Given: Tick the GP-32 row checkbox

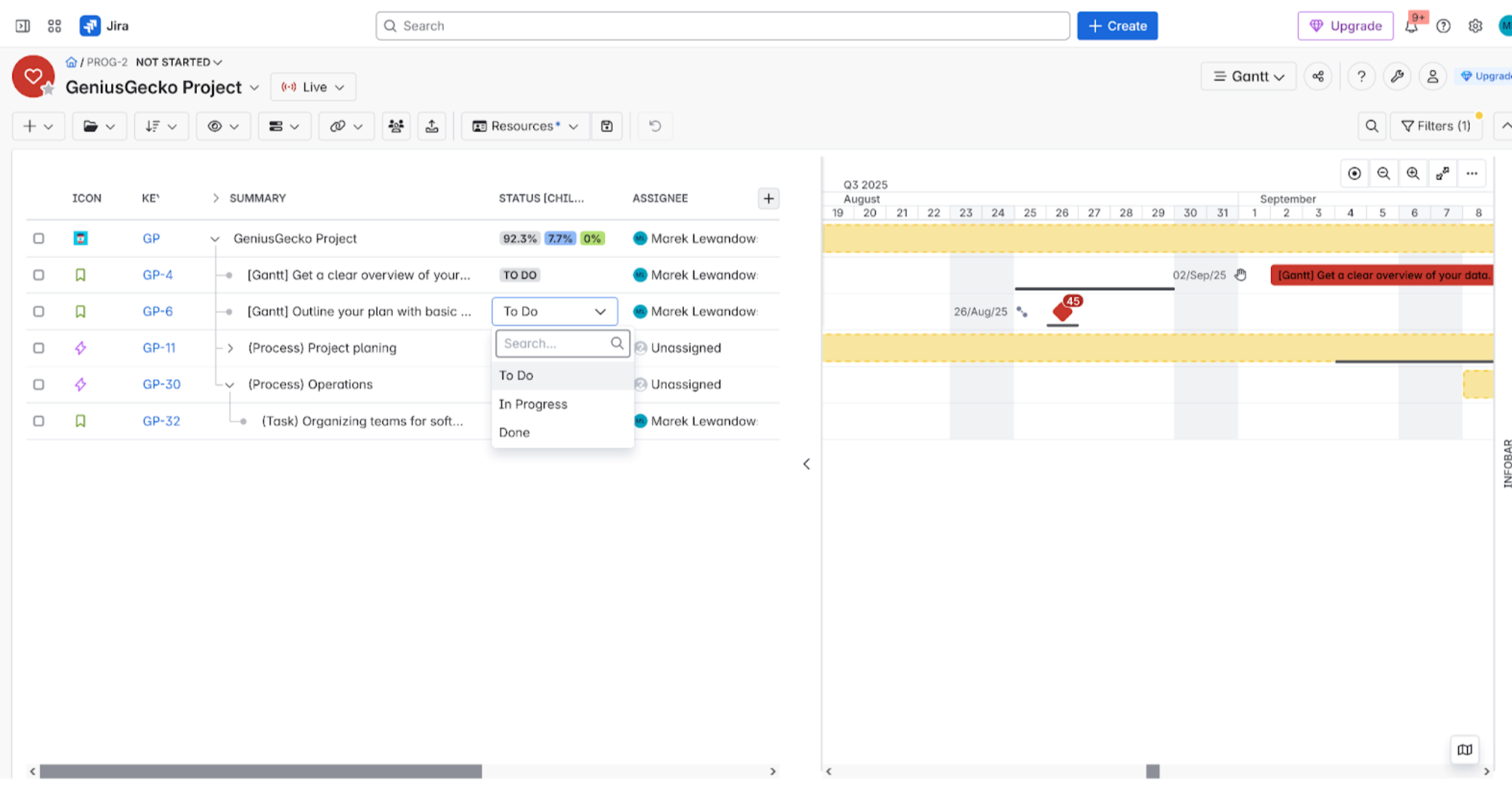Looking at the screenshot, I should pyautogui.click(x=38, y=421).
